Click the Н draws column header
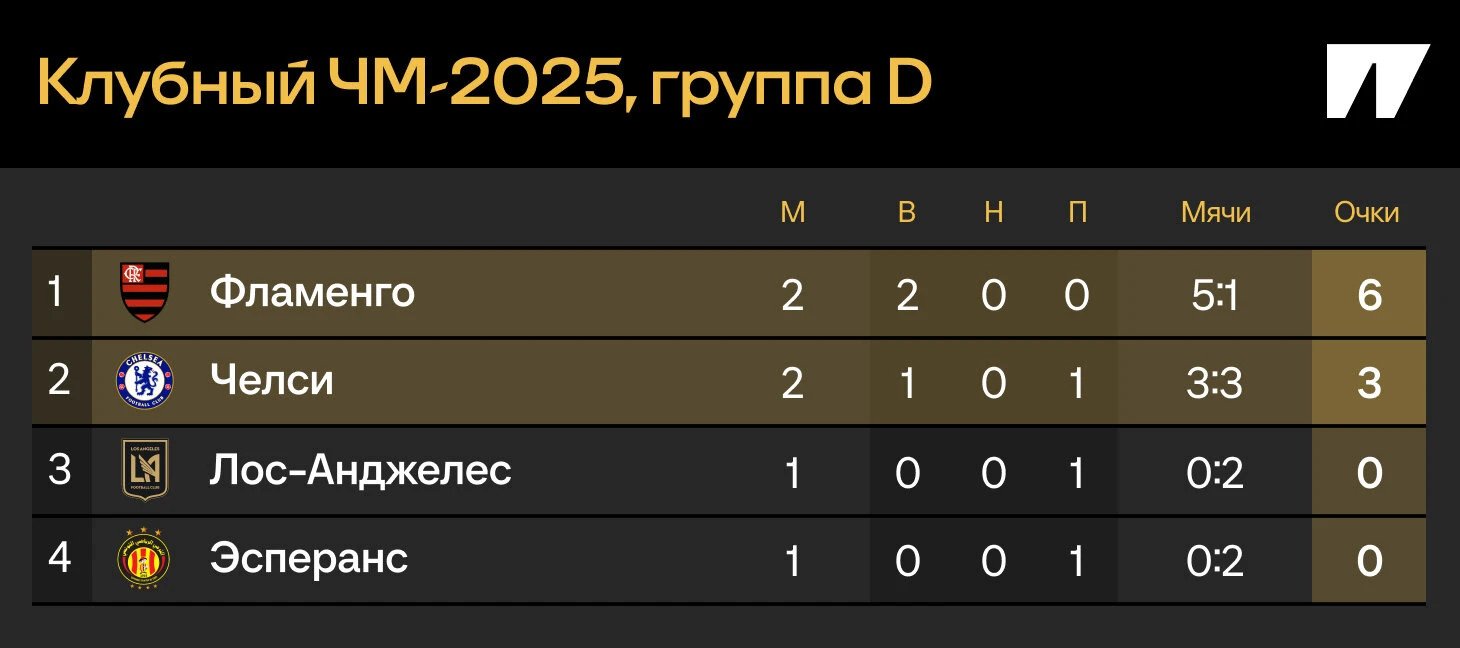The image size is (1460, 648). click(x=993, y=212)
